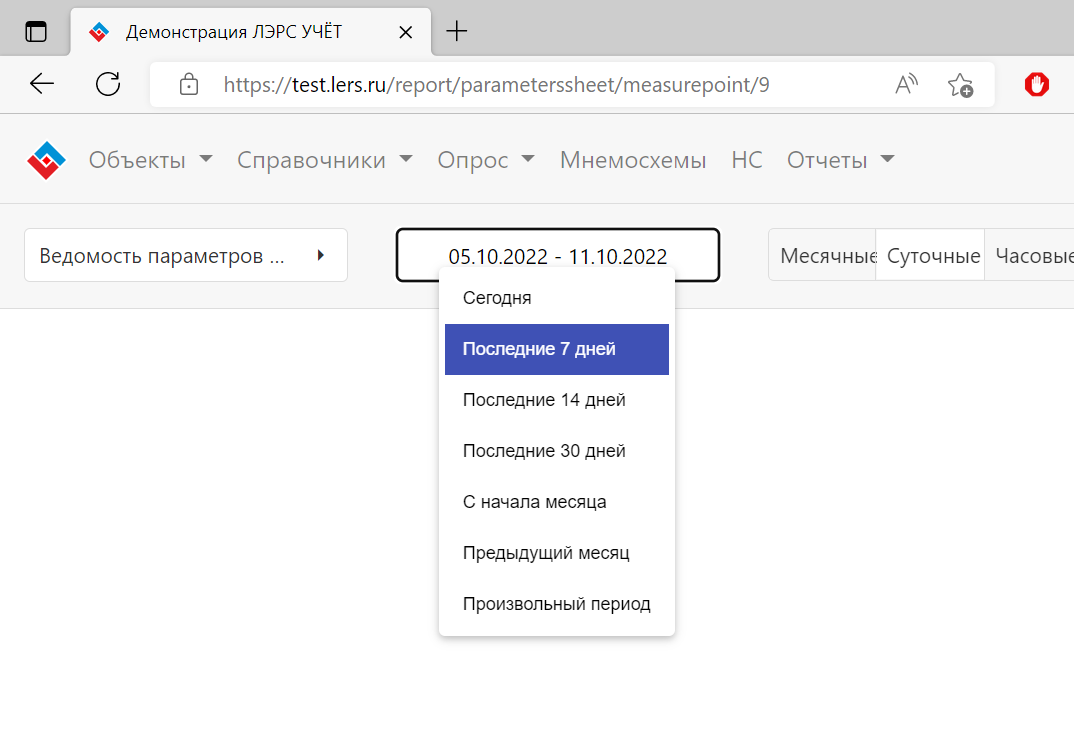Add page to favorites star icon
Image resolution: width=1074 pixels, height=732 pixels.
pos(960,85)
